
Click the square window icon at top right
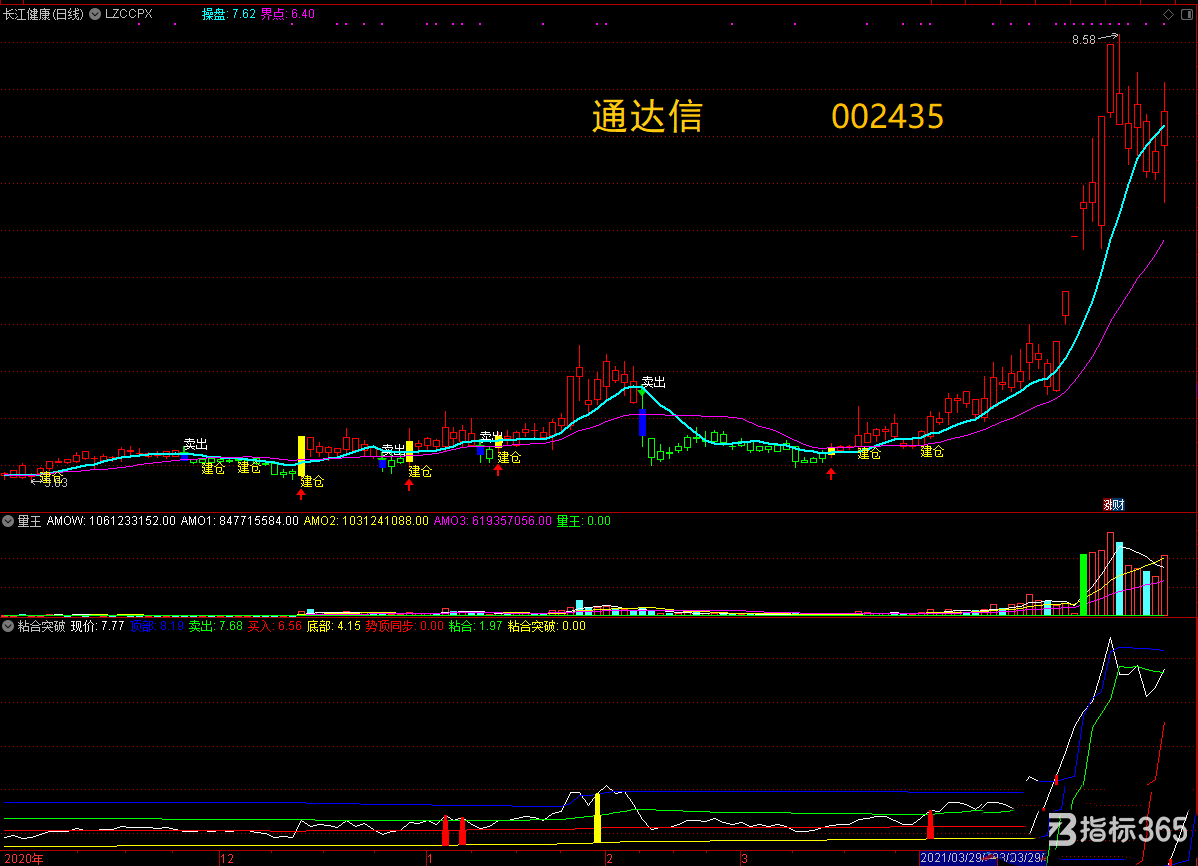coord(1187,15)
